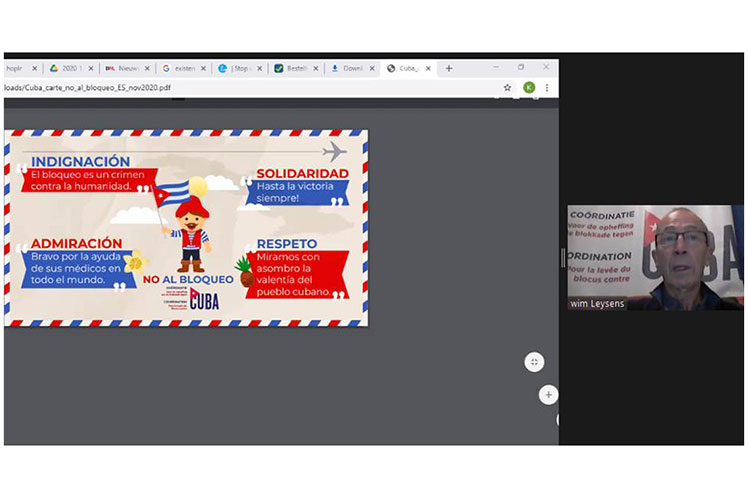This screenshot has height=498, width=748.
Task: Switch to the 'Stop' tab
Action: 237,68
